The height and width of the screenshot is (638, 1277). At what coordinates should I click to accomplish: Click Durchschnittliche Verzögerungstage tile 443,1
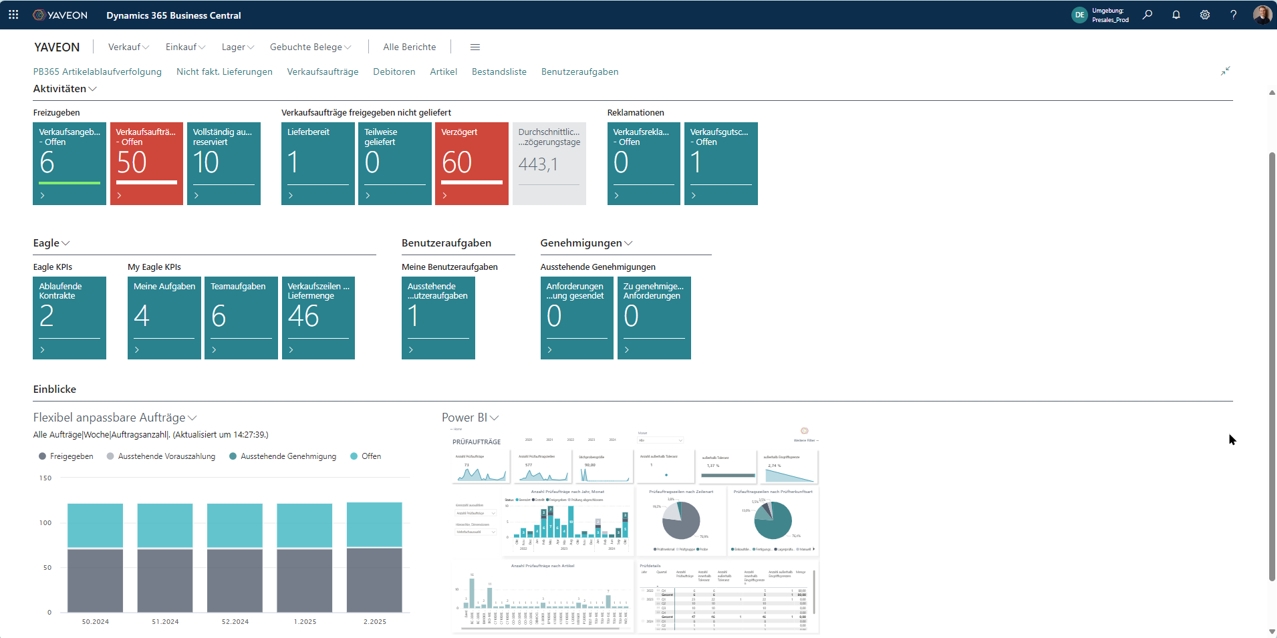(x=549, y=164)
